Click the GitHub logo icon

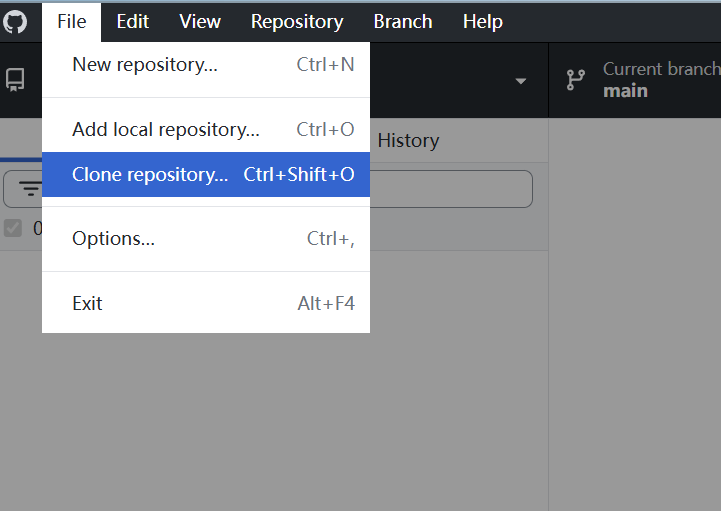pyautogui.click(x=15, y=21)
